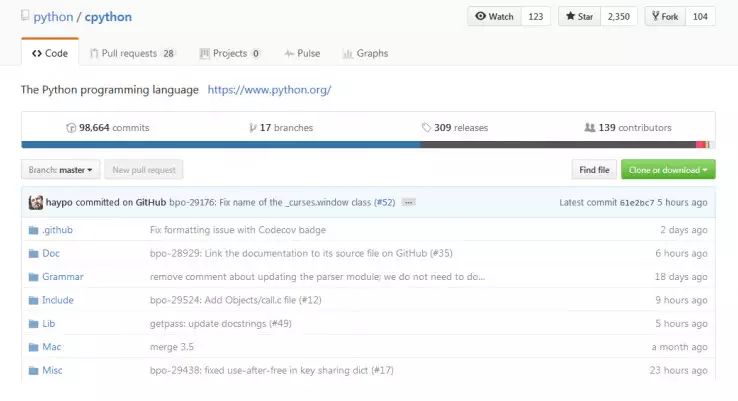This screenshot has width=738, height=401.
Task: Open the Lib folder
Action: click(48, 323)
